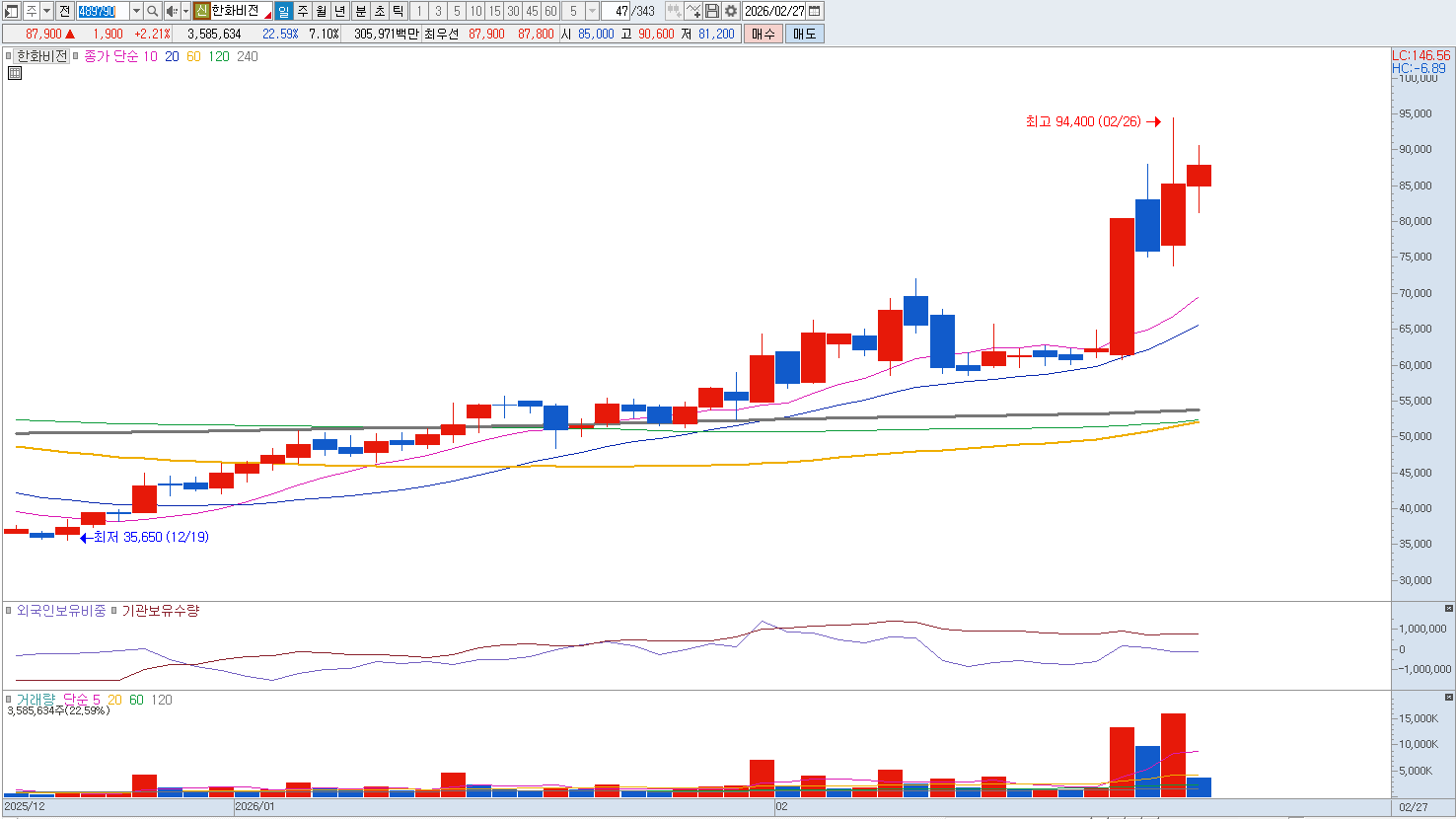Expand the interval value 5 dropdown
Screen dimensions: 1456x819
pos(592,11)
